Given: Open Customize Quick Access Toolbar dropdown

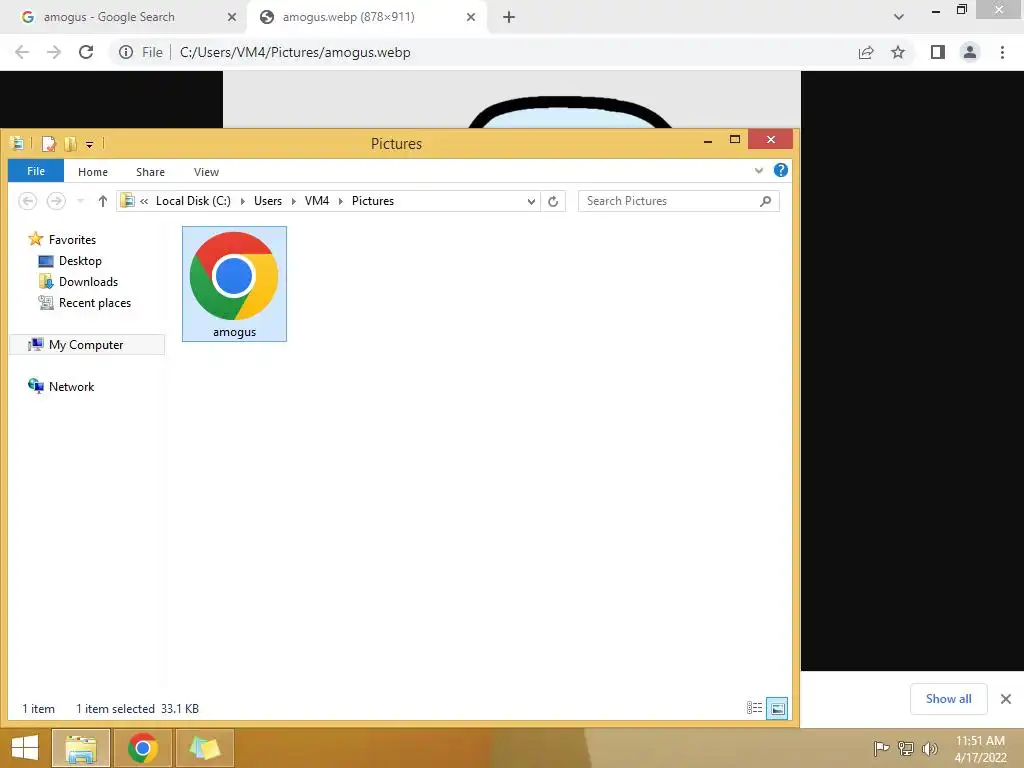Looking at the screenshot, I should (x=89, y=144).
